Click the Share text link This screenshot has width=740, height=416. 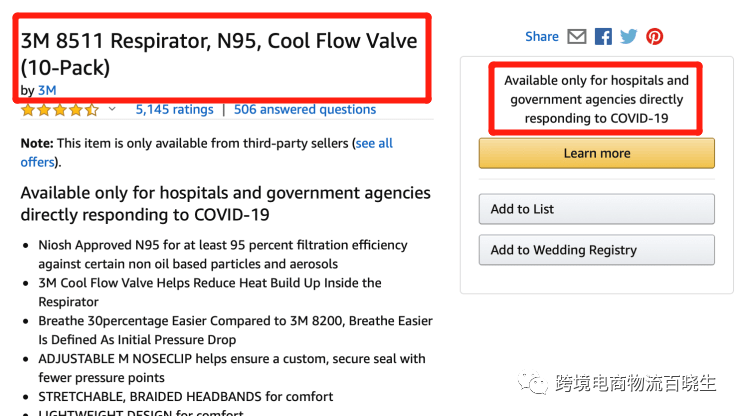[541, 37]
